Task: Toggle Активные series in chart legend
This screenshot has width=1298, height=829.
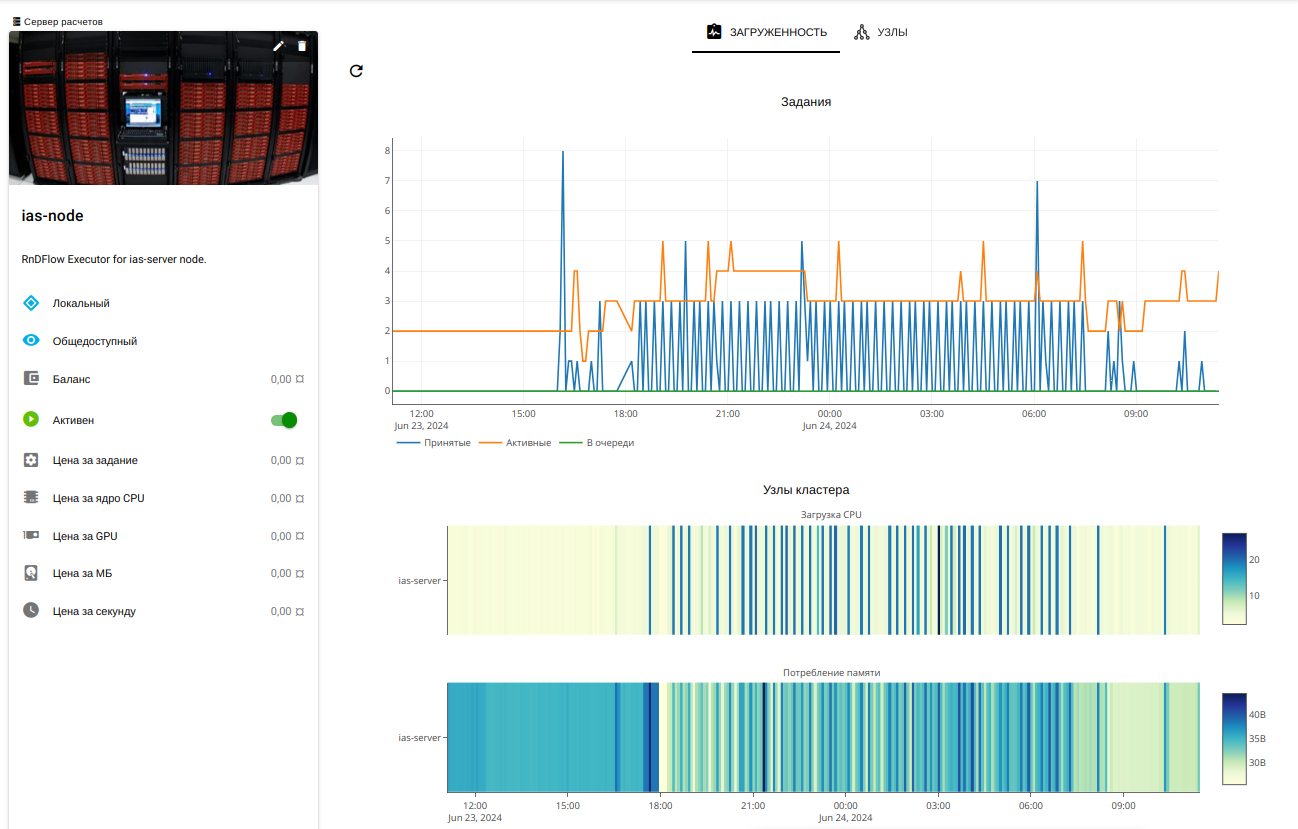Action: tap(516, 443)
